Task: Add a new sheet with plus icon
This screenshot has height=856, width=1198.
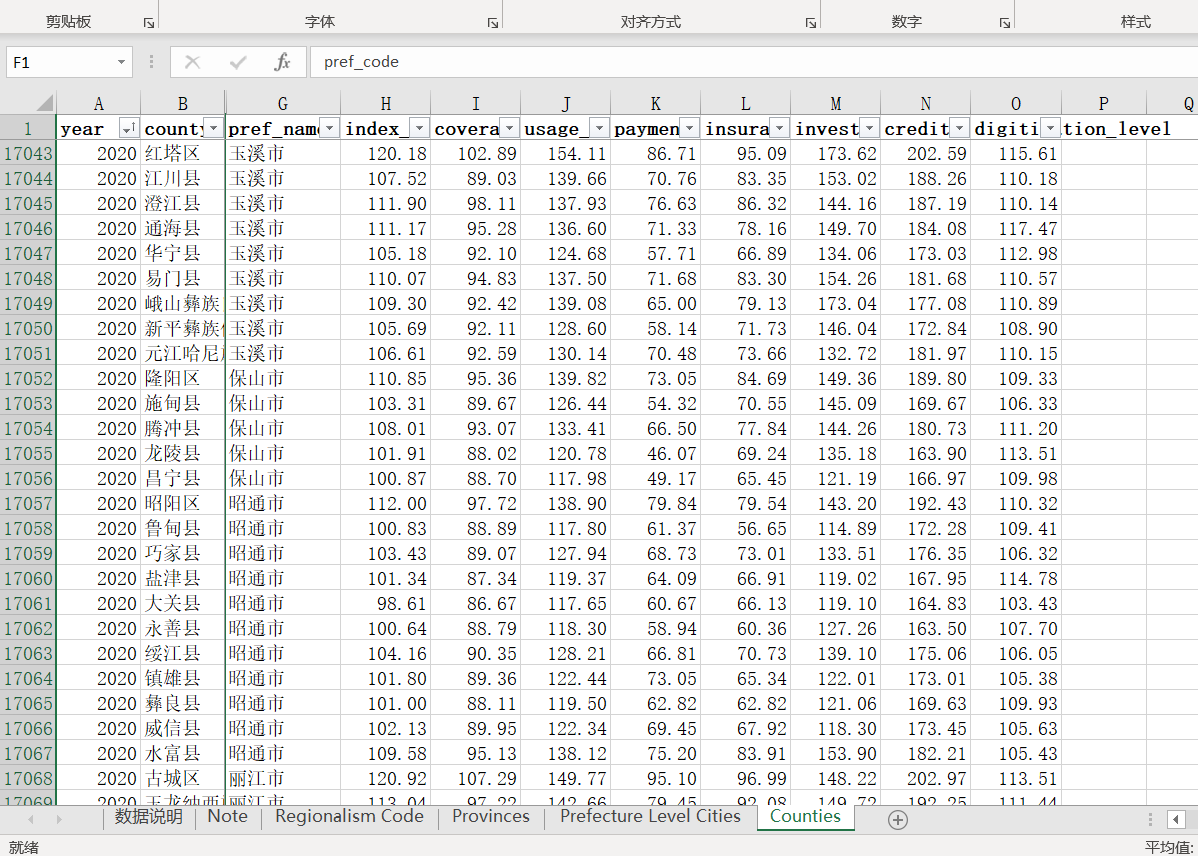Action: pos(898,820)
